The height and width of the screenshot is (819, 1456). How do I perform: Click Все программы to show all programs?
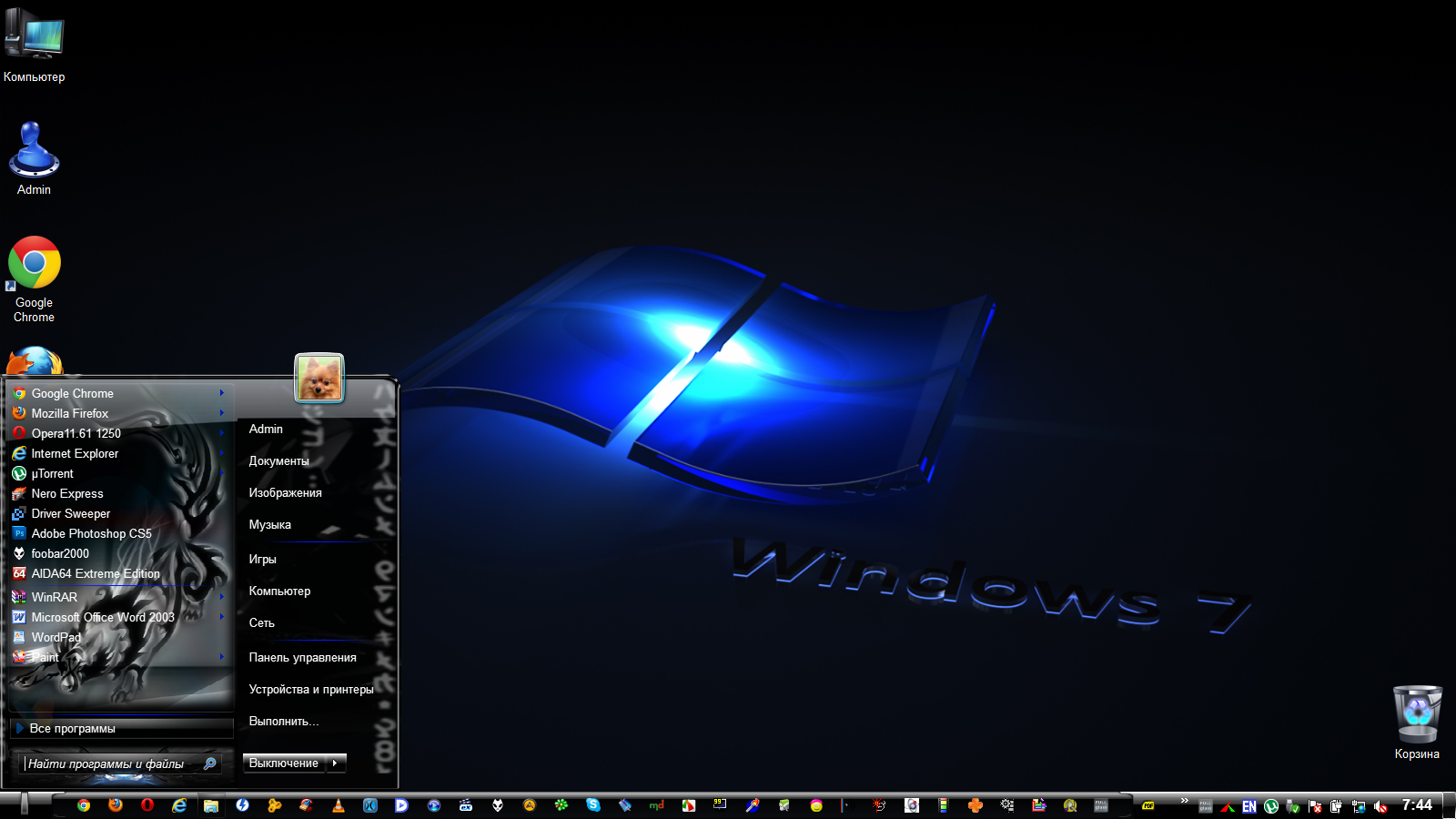(73, 728)
